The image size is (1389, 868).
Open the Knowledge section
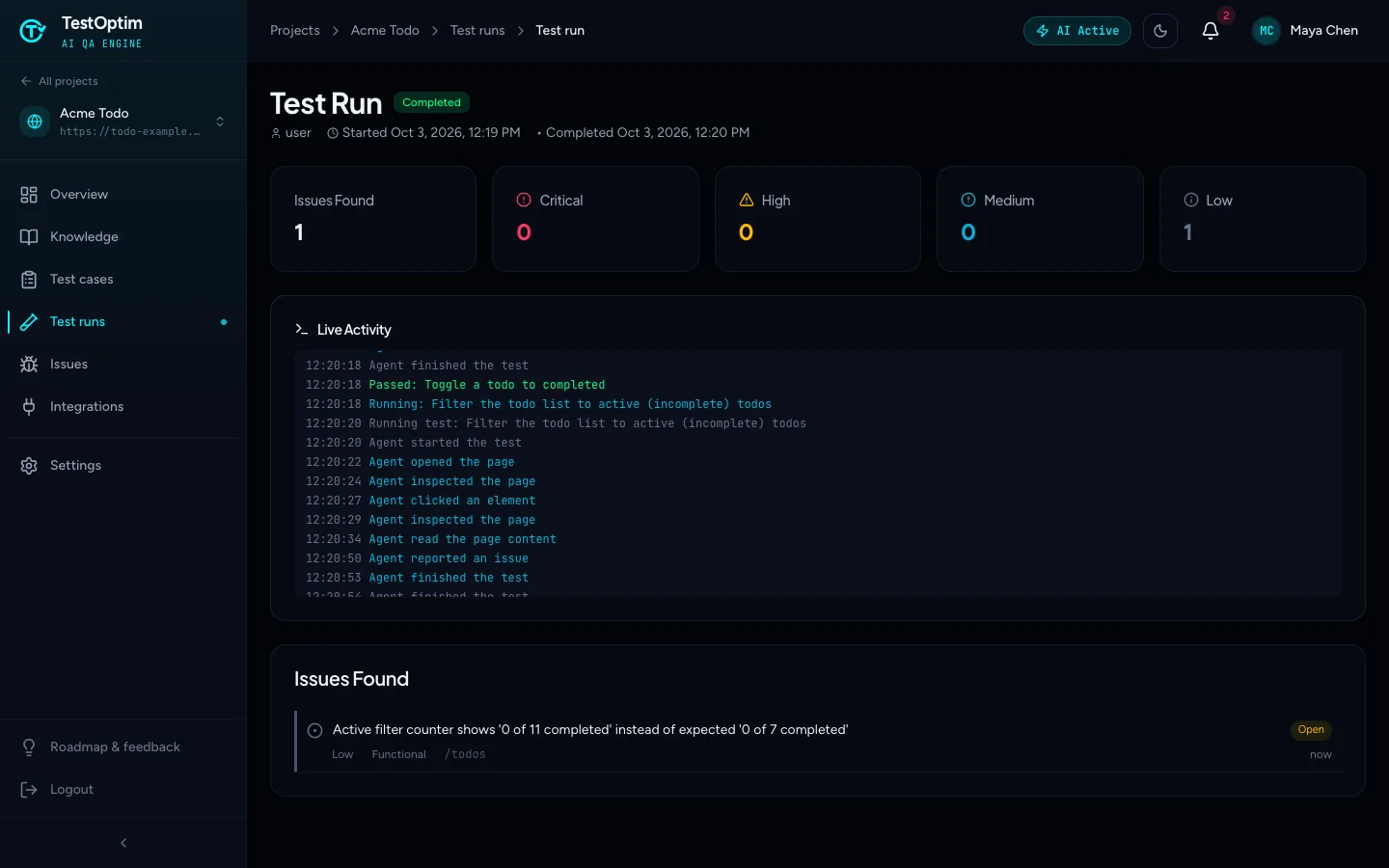[123, 237]
